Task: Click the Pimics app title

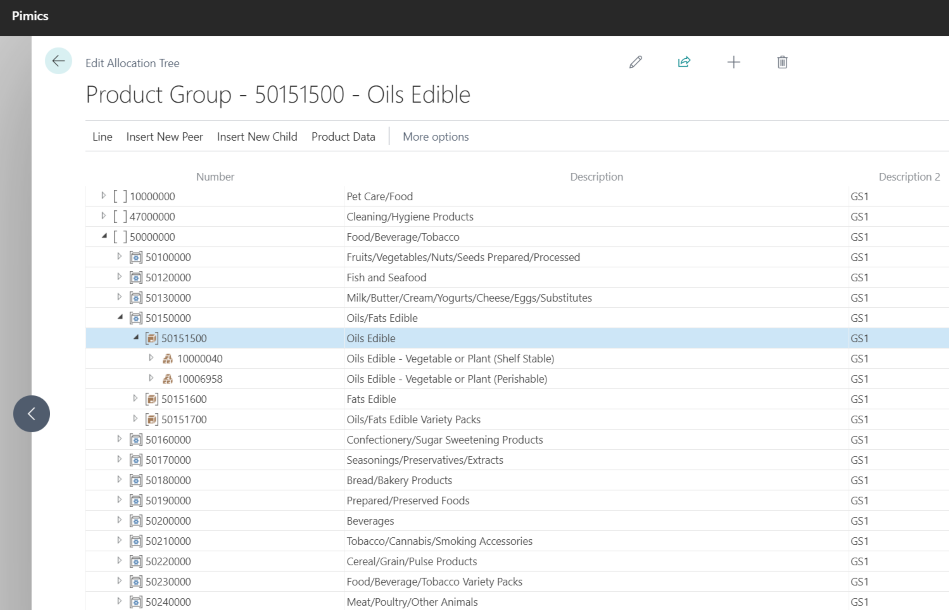Action: click(x=30, y=16)
